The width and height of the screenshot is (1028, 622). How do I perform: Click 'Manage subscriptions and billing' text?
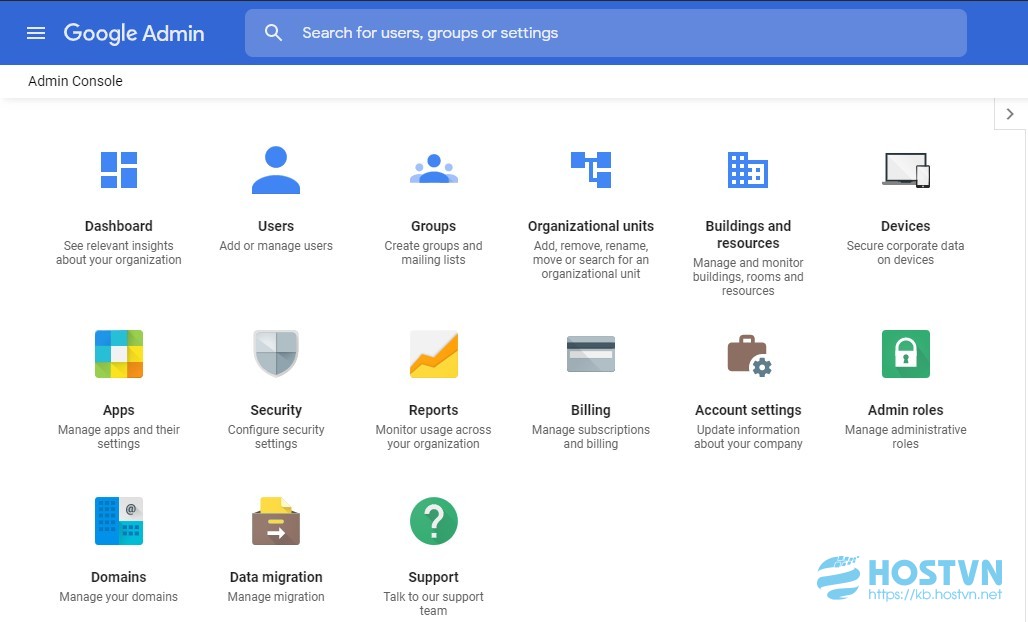[591, 437]
